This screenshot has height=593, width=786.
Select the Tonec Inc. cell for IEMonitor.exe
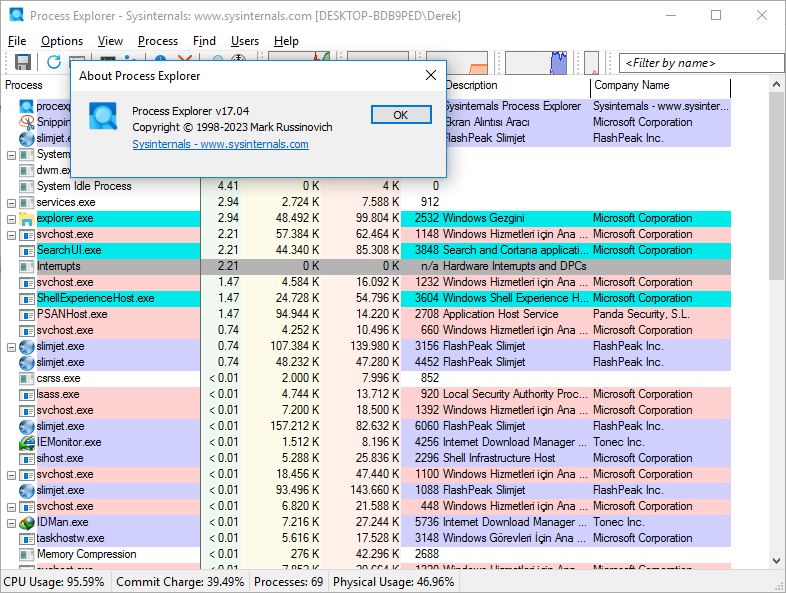coord(619,442)
